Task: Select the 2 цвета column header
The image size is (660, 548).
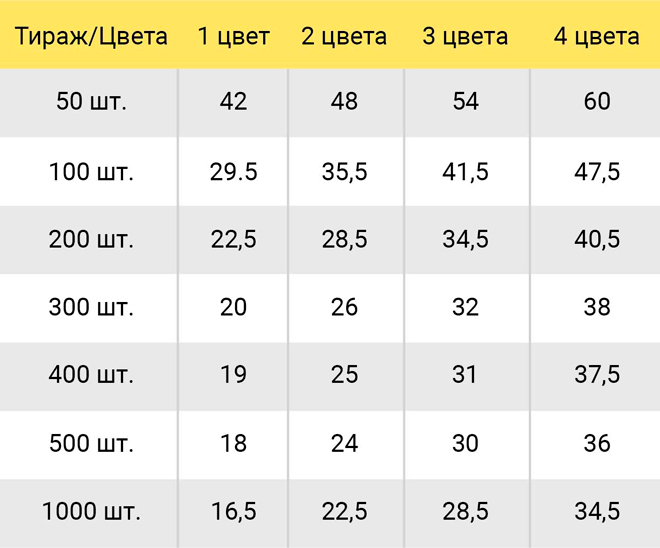Action: pos(344,36)
